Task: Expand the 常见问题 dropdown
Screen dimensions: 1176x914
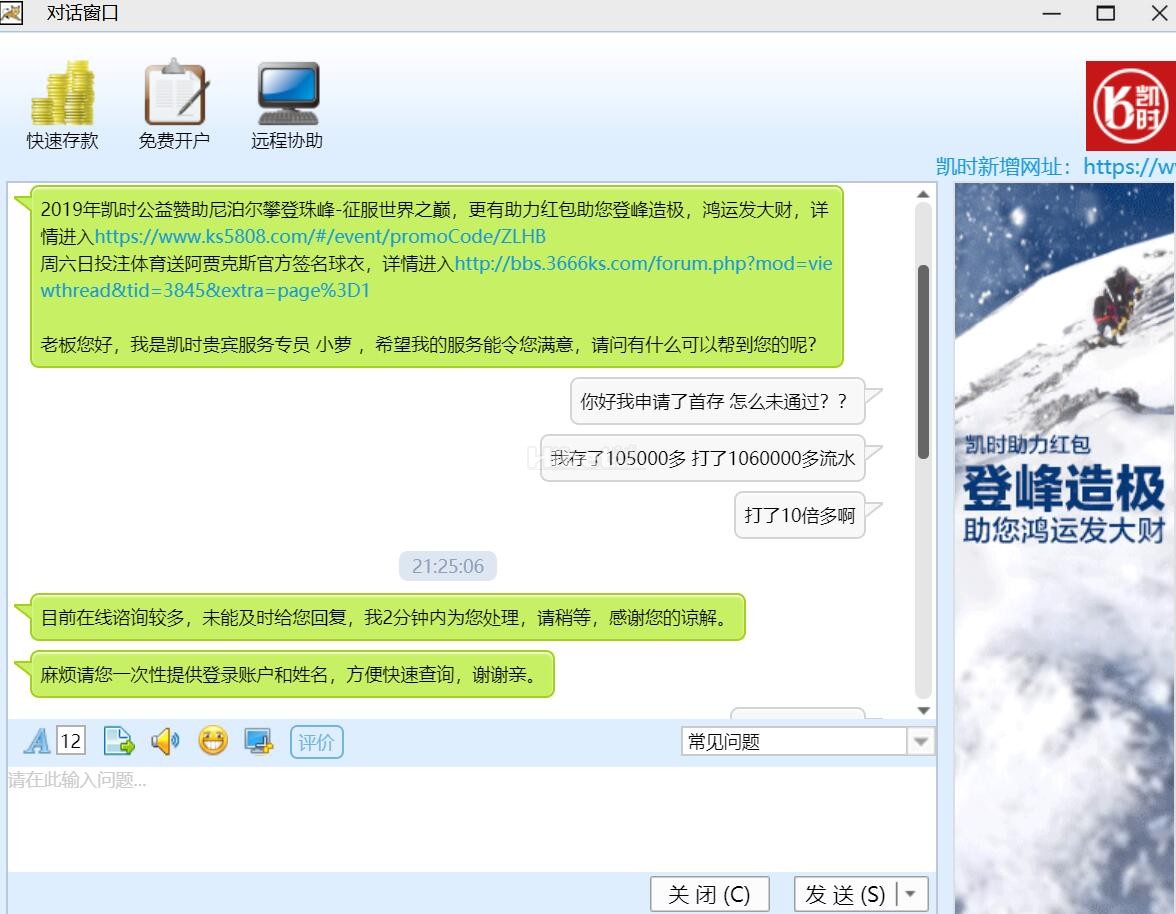Action: pos(920,742)
